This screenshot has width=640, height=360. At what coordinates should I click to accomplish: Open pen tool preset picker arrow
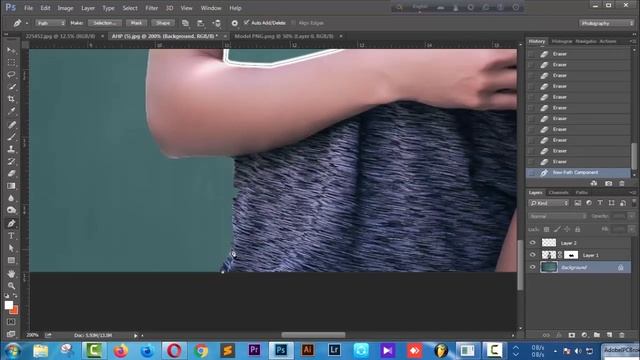pyautogui.click(x=27, y=23)
